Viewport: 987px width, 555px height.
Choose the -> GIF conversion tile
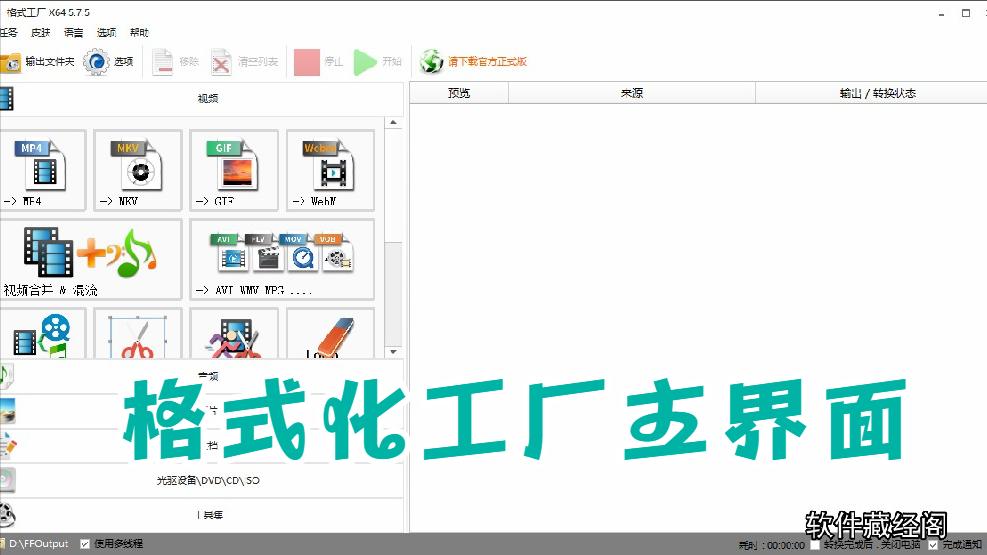click(x=234, y=171)
